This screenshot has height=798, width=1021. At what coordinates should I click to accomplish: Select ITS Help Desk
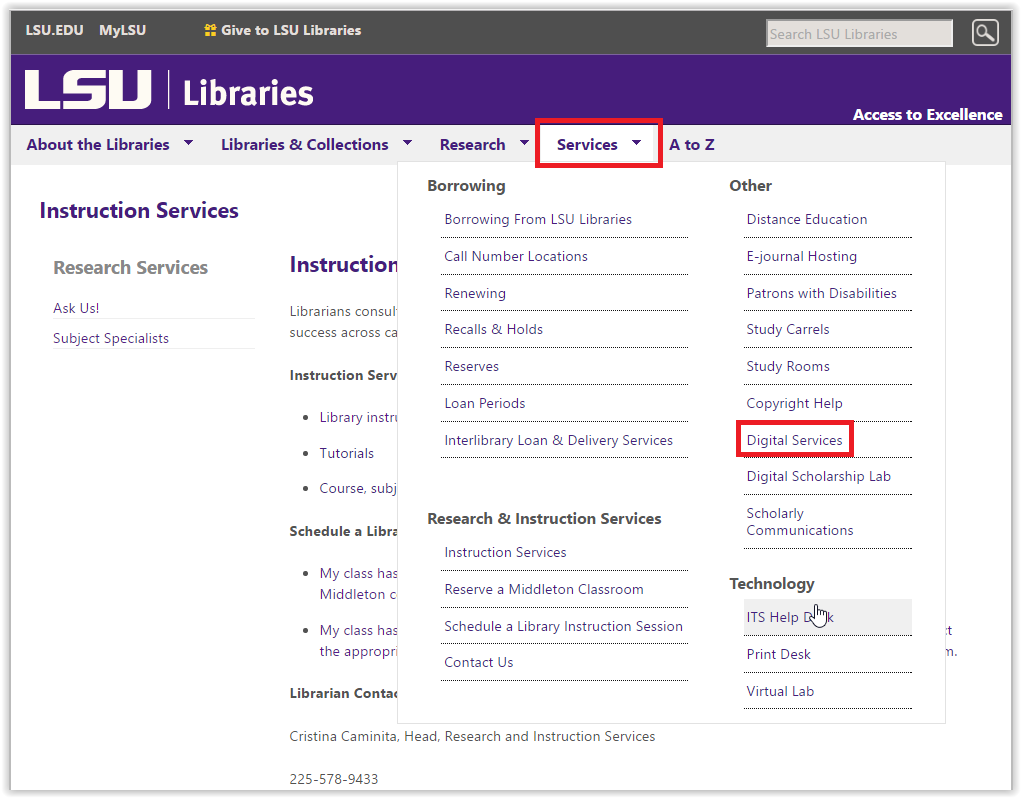click(x=827, y=617)
